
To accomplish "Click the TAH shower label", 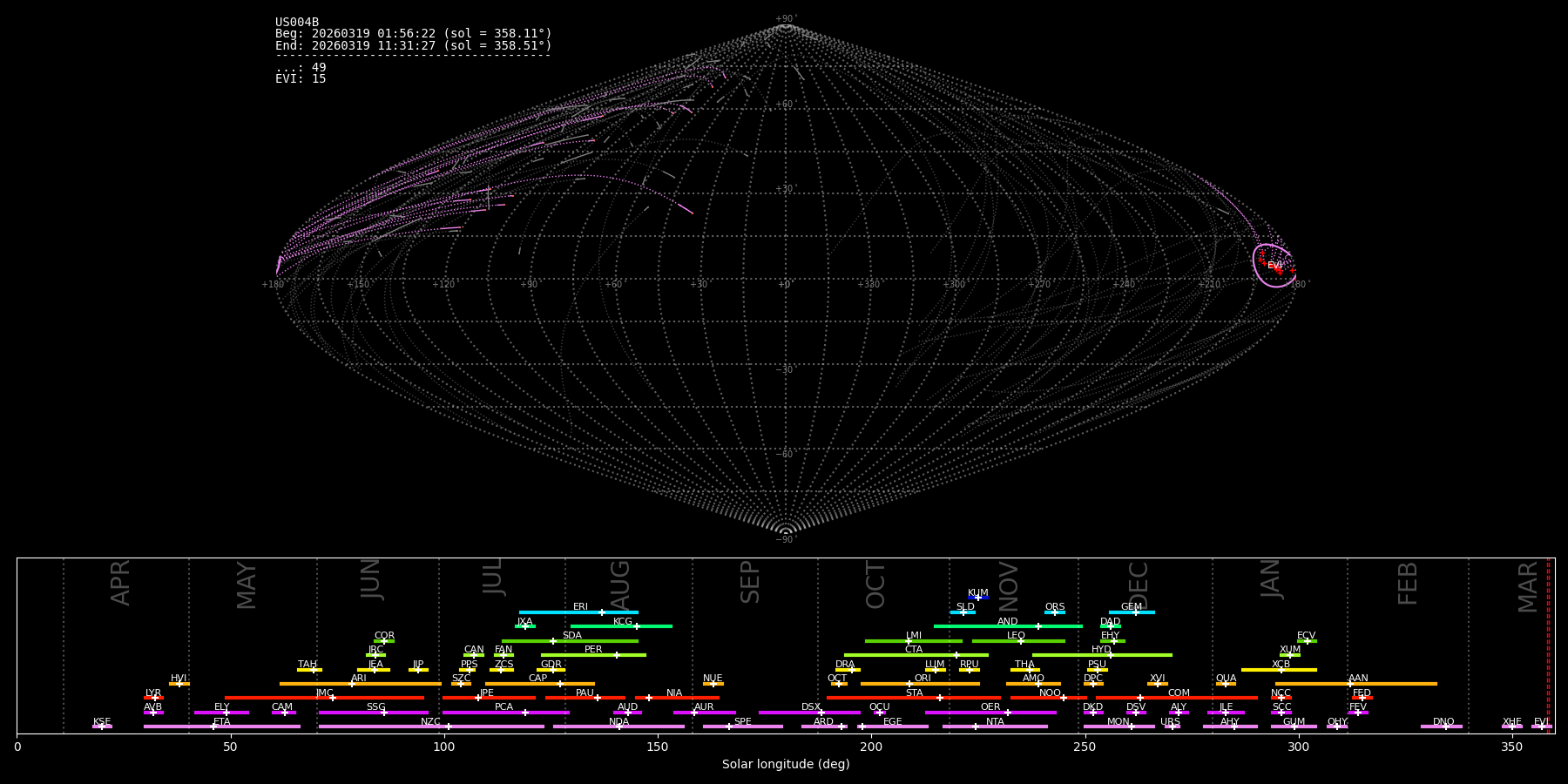I will 308,665.
